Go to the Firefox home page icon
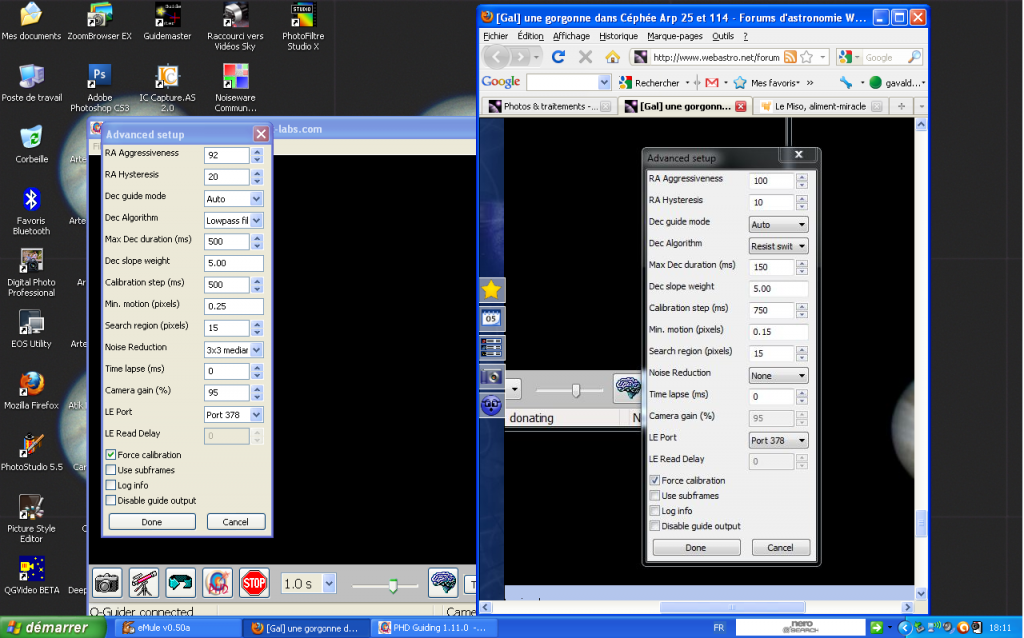Viewport: 1024px width, 638px height. tap(613, 57)
